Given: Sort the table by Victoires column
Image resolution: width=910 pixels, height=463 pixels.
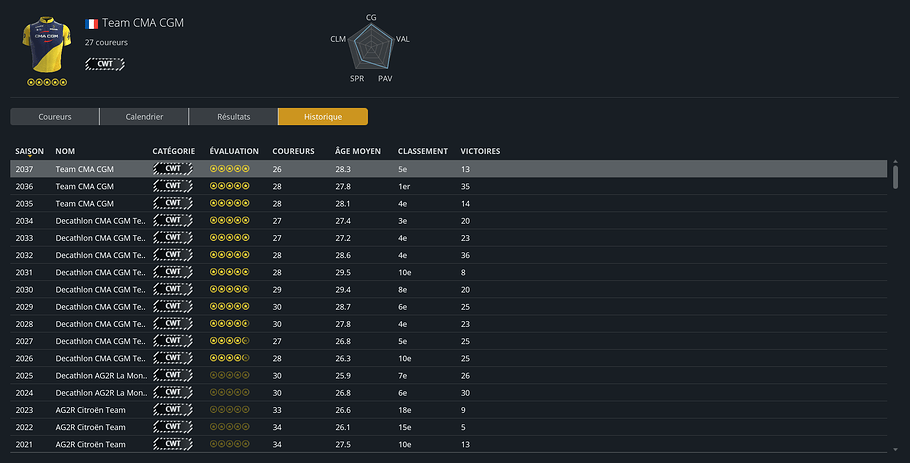Looking at the screenshot, I should [x=480, y=151].
